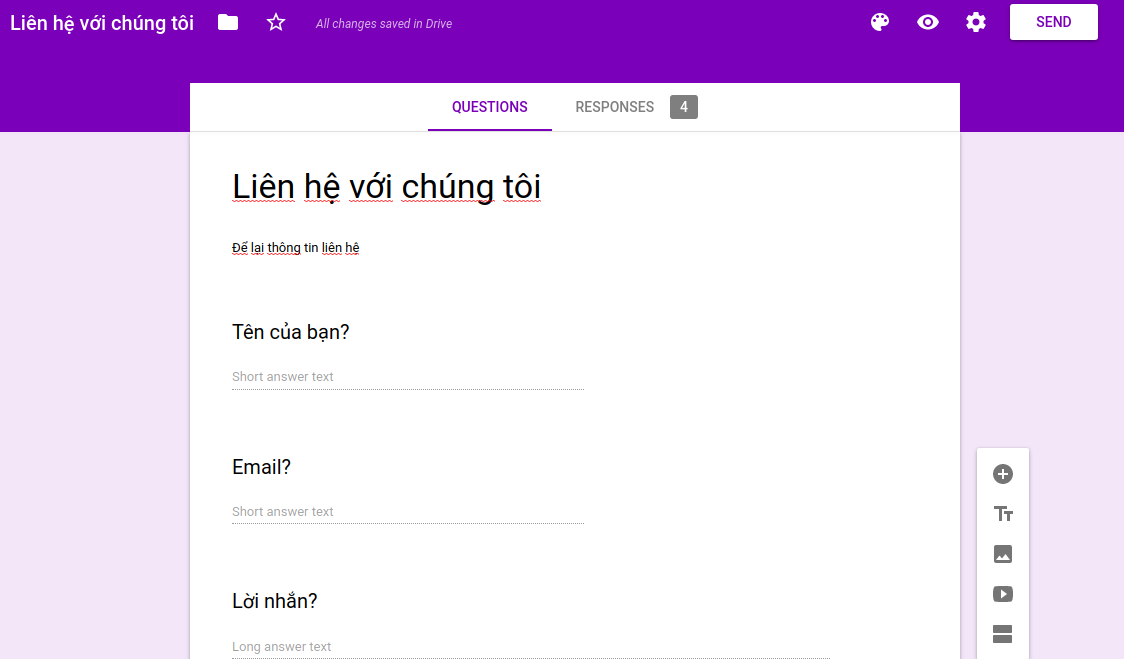Select the 'Tên của bạn?' question

290,332
